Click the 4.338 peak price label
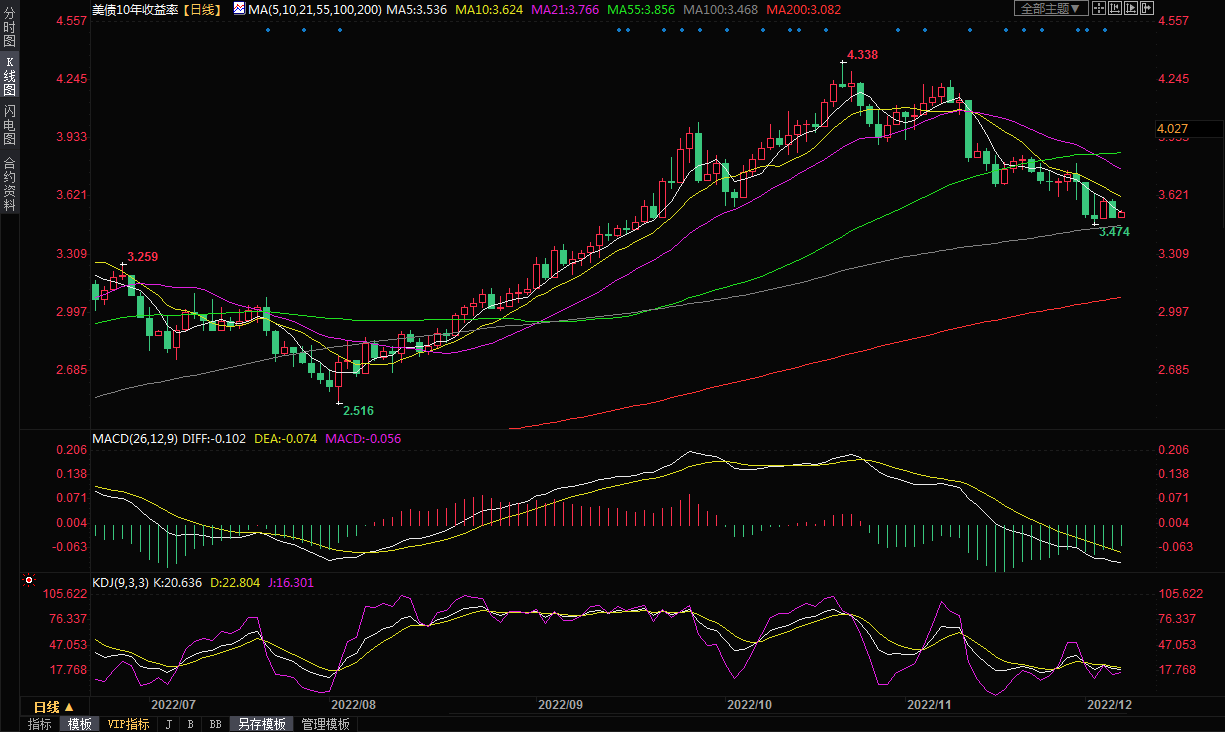Screen dimensions: 1225x732 coord(862,55)
